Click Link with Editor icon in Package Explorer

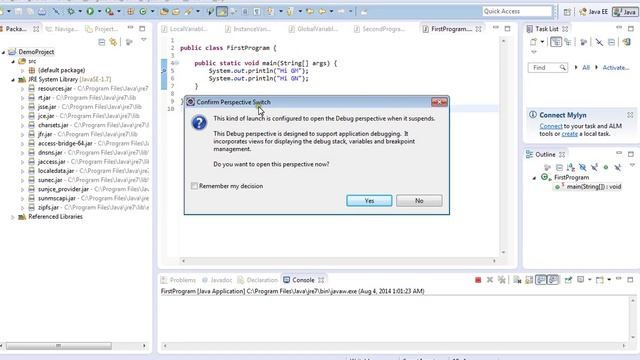(113, 42)
